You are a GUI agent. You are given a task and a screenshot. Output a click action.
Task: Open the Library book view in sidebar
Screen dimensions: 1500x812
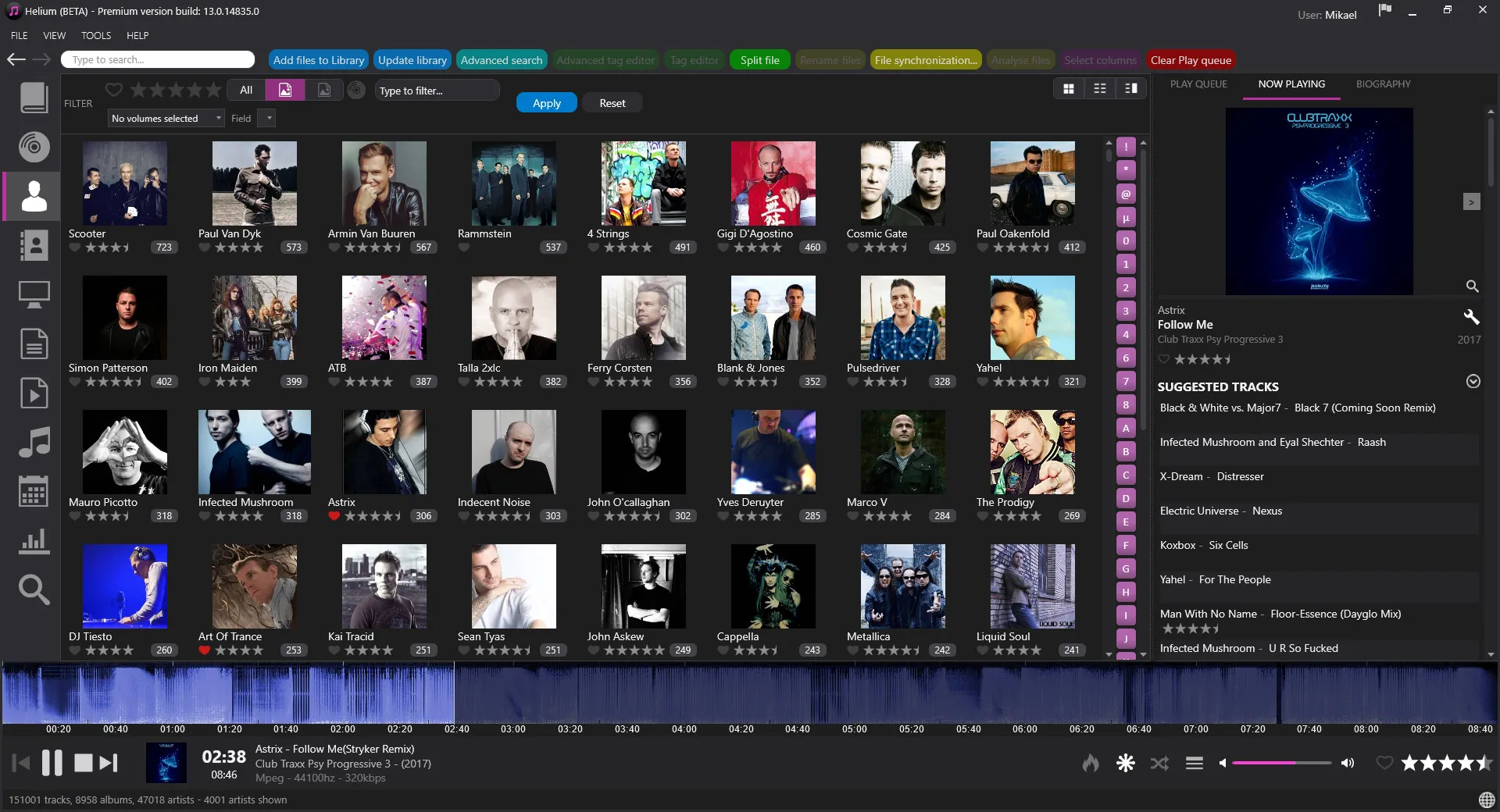click(34, 98)
